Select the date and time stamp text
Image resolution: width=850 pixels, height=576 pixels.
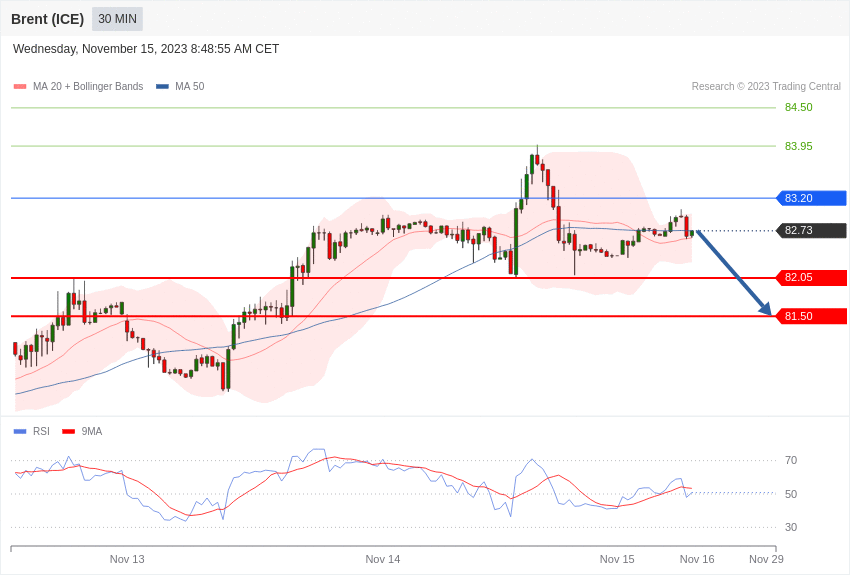click(146, 49)
